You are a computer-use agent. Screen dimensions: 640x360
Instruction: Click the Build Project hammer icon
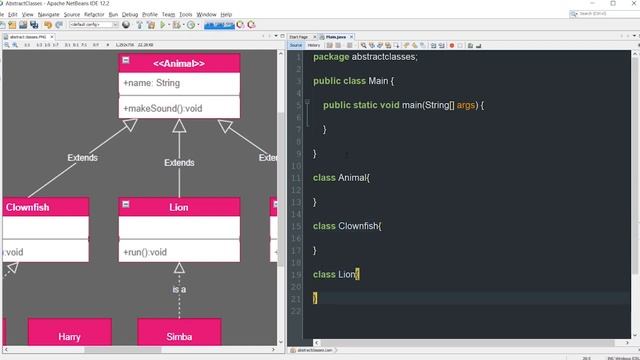pyautogui.click(x=140, y=25)
